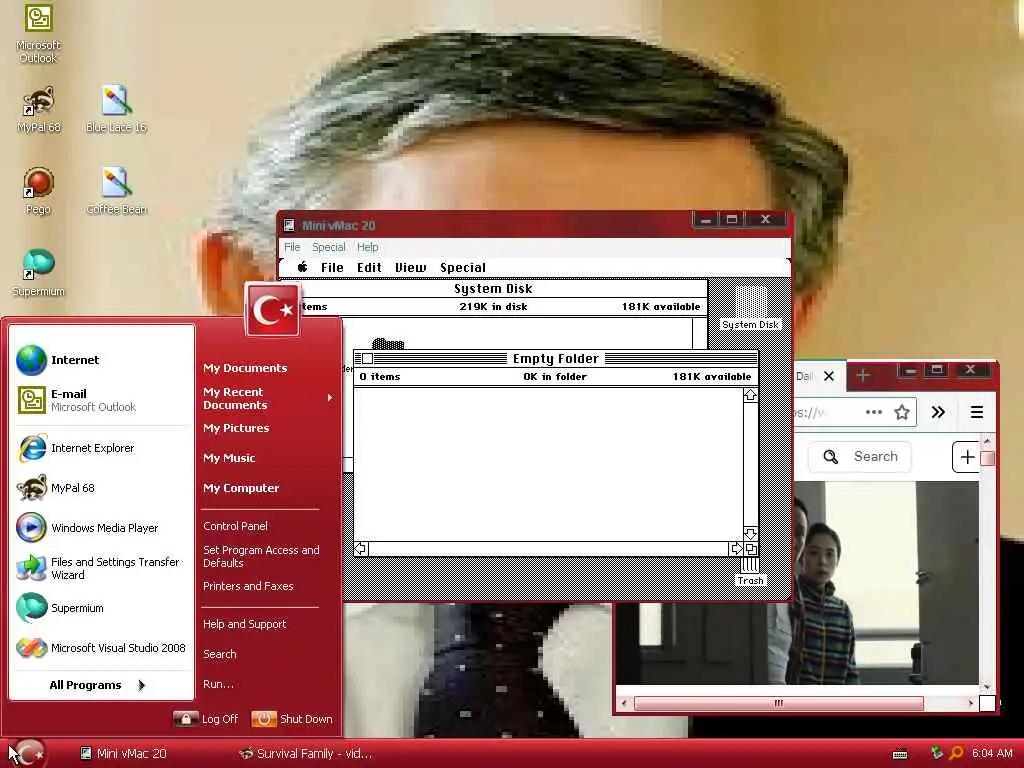Click Empty Folder horizontal scroll right arrow
The width and height of the screenshot is (1024, 768).
tap(736, 549)
